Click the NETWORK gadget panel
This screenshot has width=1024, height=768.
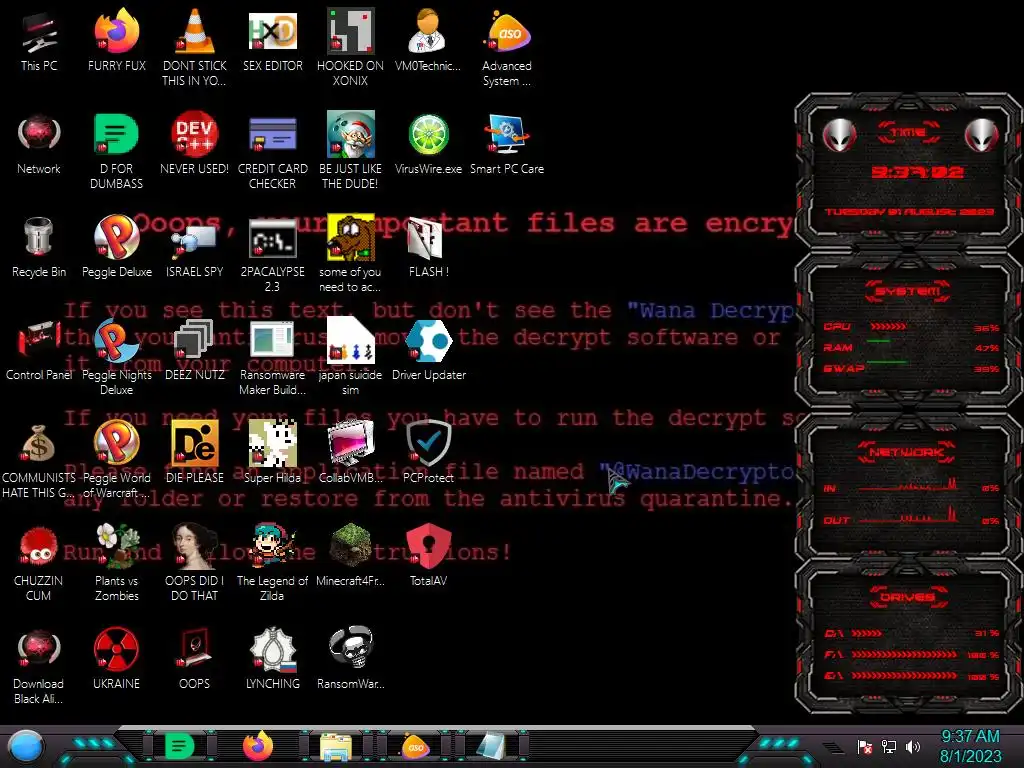pyautogui.click(x=909, y=485)
